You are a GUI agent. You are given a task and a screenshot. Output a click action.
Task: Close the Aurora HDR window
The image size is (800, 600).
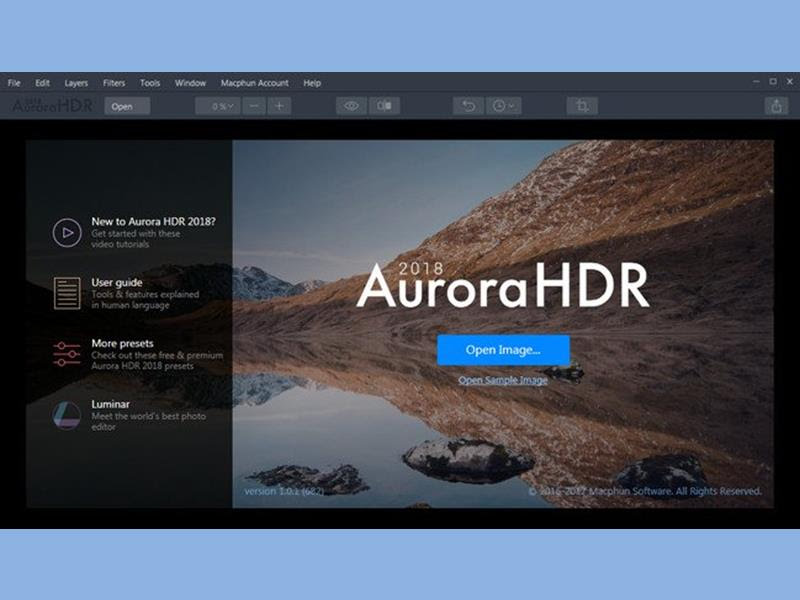(x=790, y=82)
